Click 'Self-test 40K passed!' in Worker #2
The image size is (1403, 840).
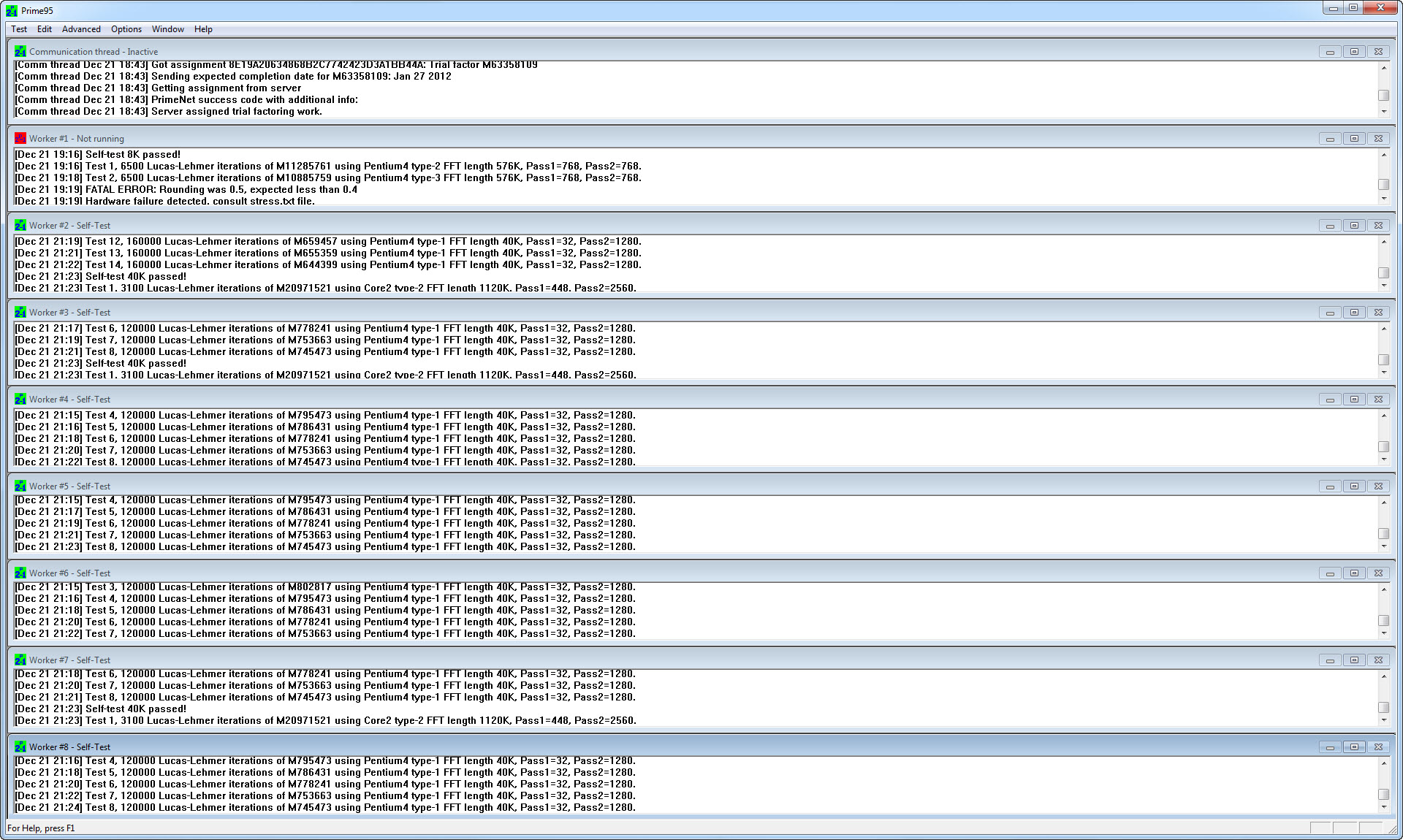point(101,276)
